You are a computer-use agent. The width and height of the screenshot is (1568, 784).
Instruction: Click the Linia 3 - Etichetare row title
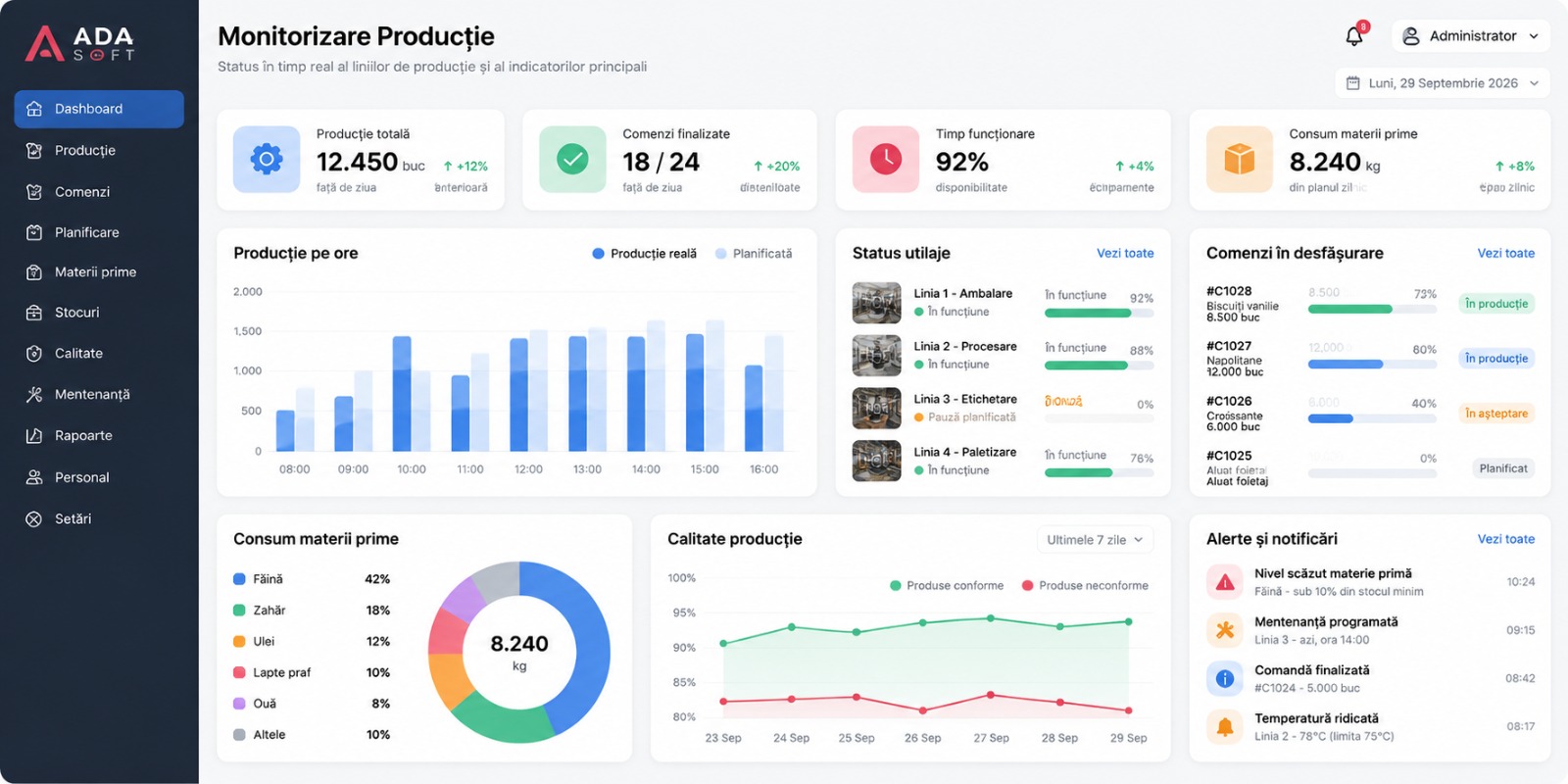[965, 399]
